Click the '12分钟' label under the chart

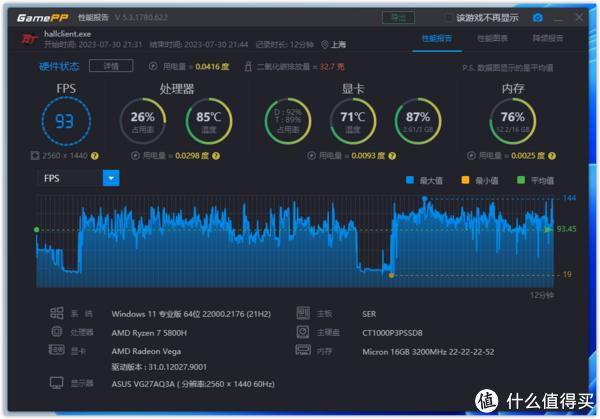[542, 295]
